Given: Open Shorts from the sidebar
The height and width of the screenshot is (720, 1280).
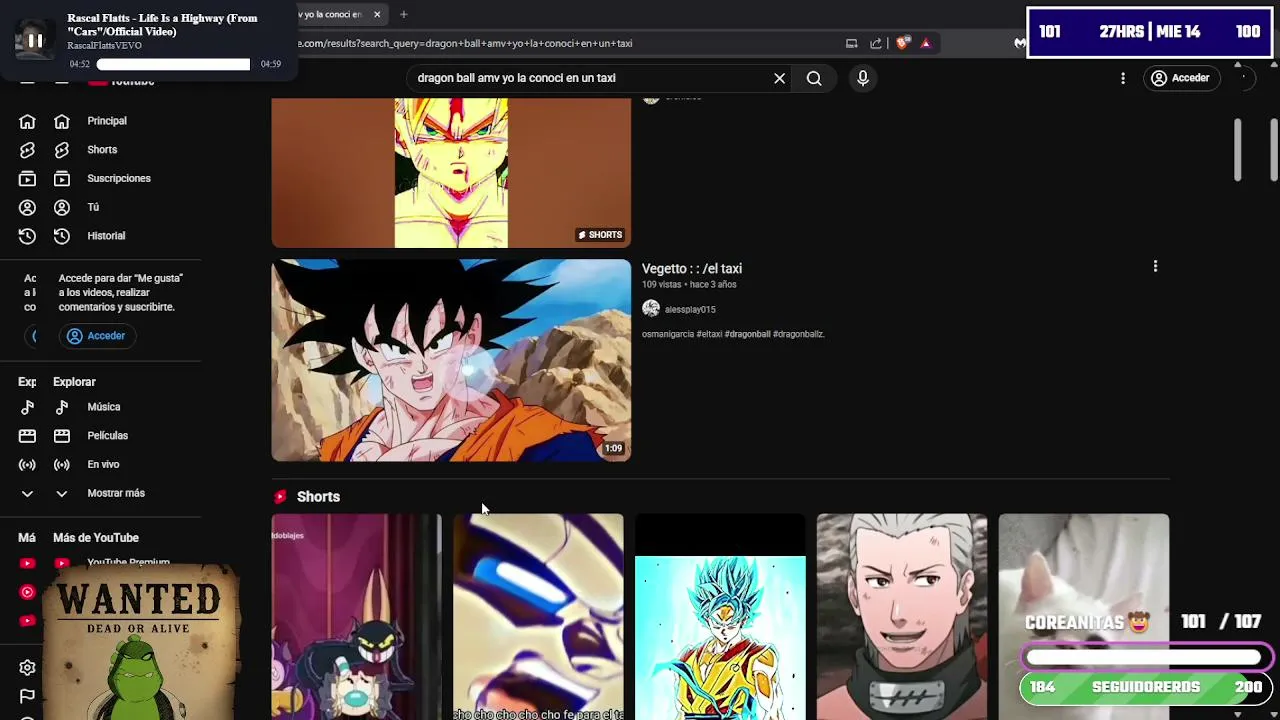Looking at the screenshot, I should pos(102,150).
